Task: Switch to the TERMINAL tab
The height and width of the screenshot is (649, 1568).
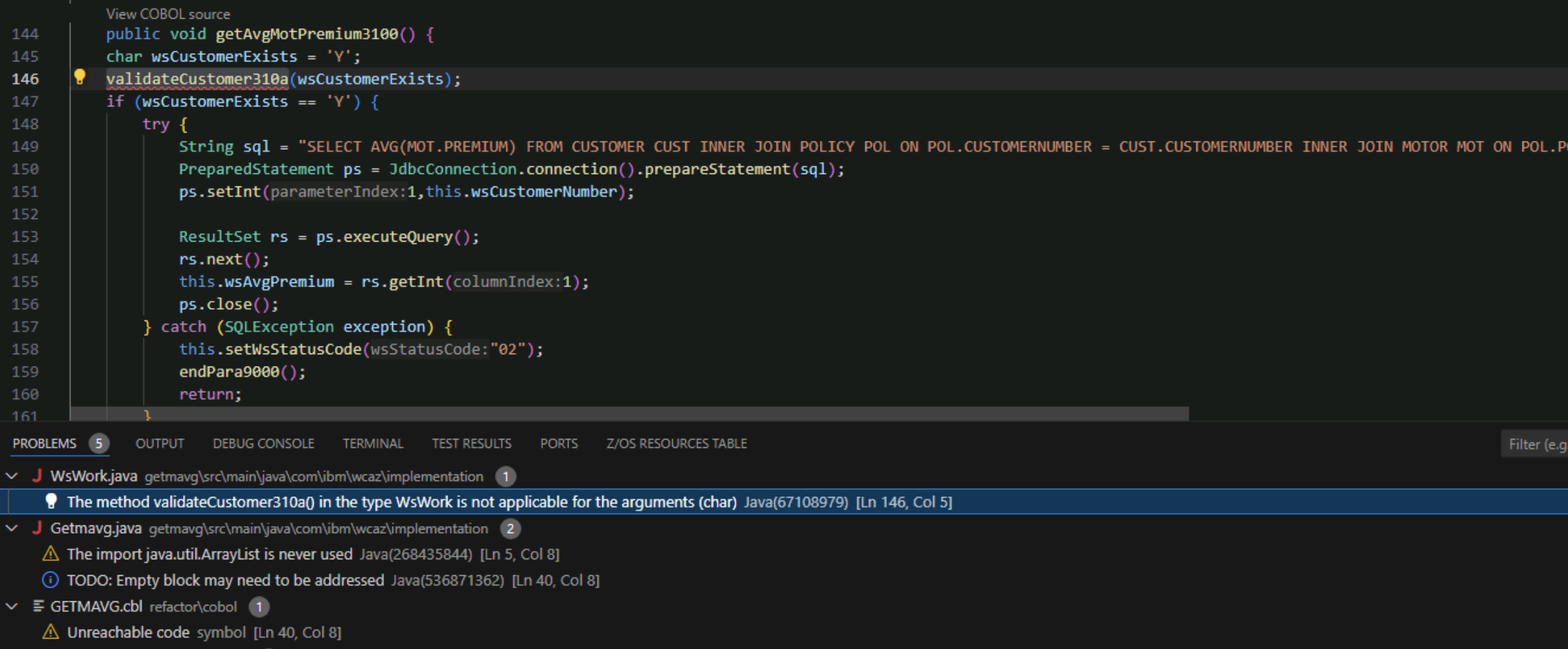Action: click(x=373, y=443)
